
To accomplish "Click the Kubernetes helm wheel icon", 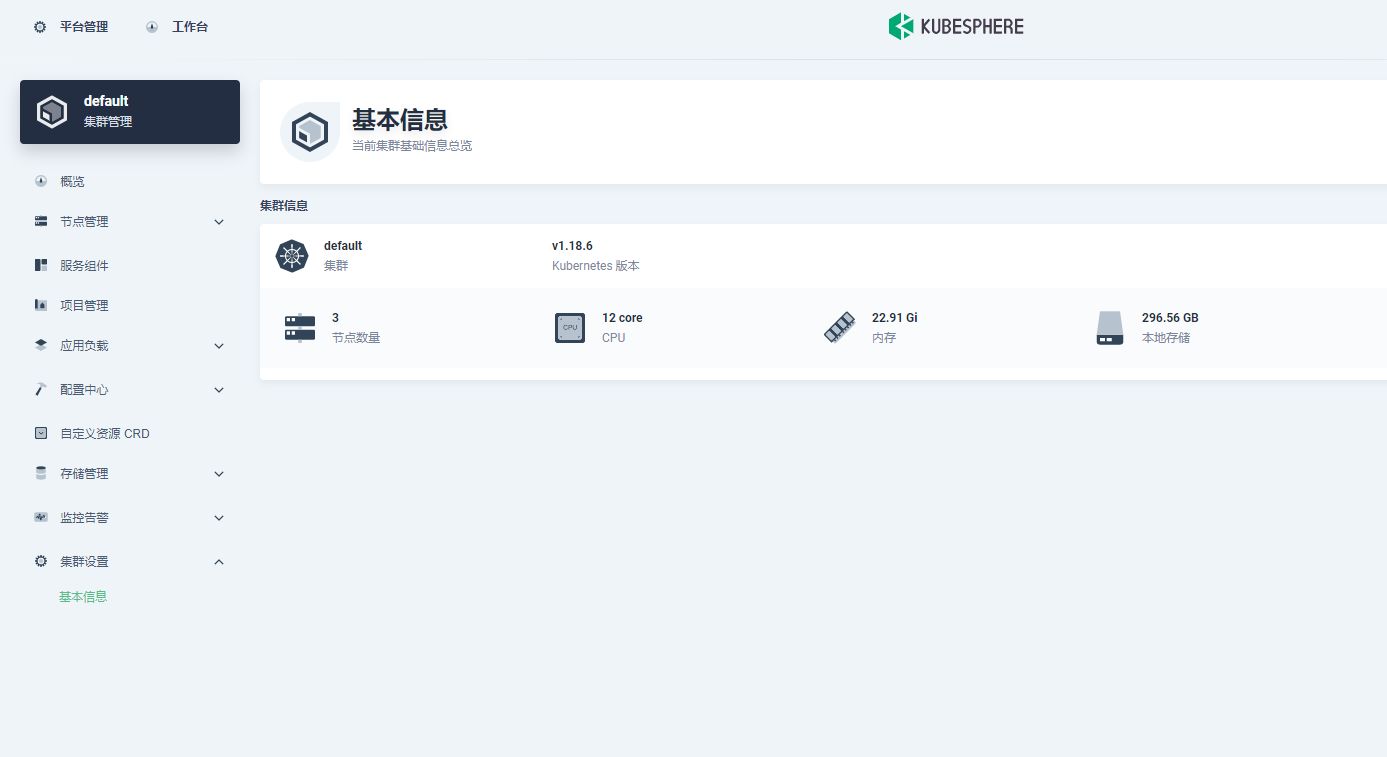I will click(292, 256).
